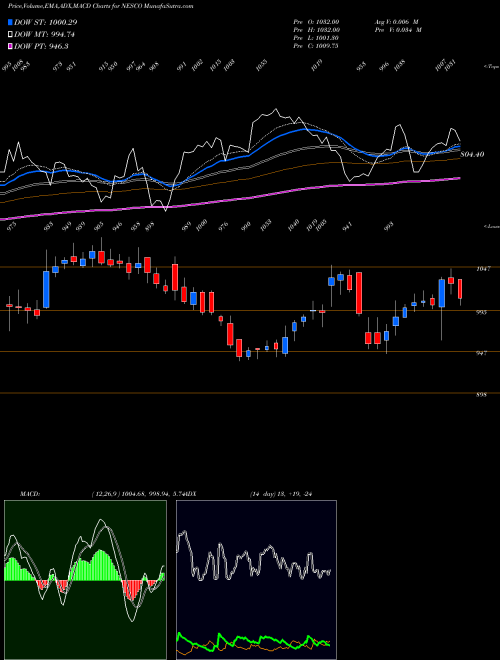Click the 'Pre C: 1009.75' value
Screen dimensions: 500x660
[x=316, y=46]
